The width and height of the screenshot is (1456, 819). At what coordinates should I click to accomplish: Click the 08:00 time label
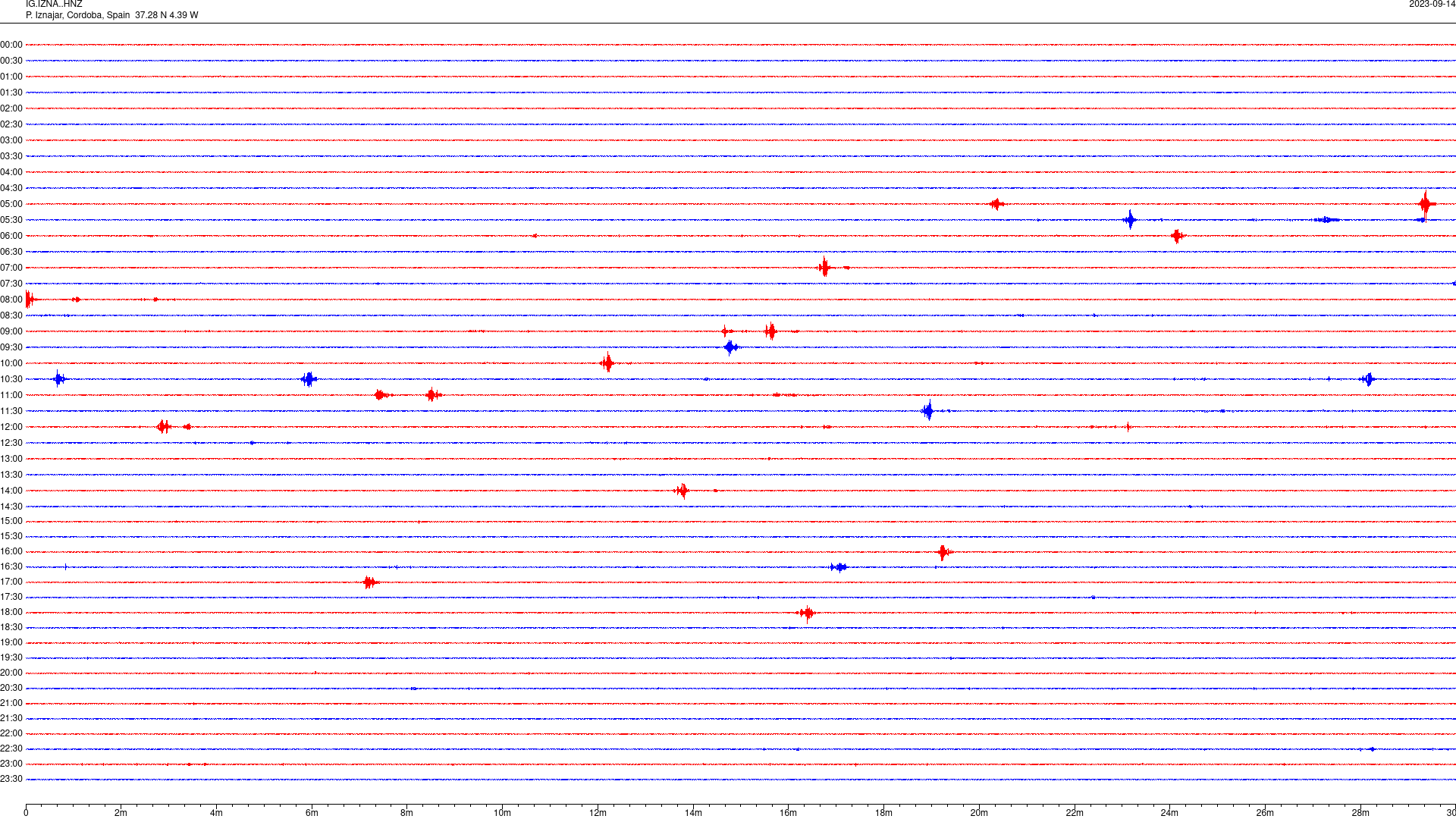11,300
